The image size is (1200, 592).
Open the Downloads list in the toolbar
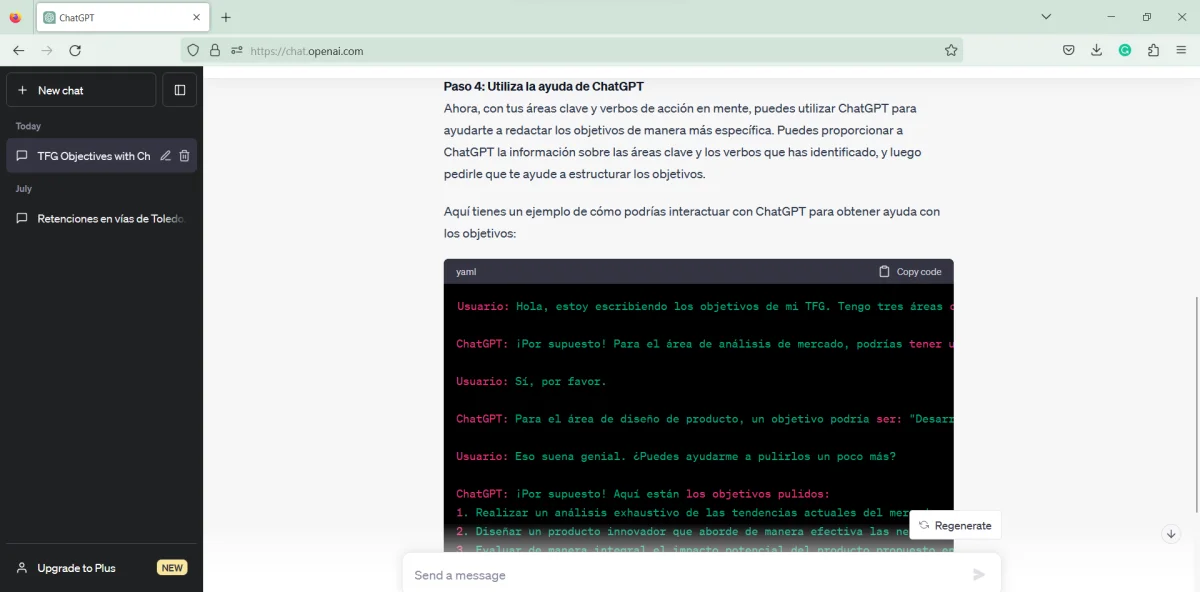[x=1097, y=50]
